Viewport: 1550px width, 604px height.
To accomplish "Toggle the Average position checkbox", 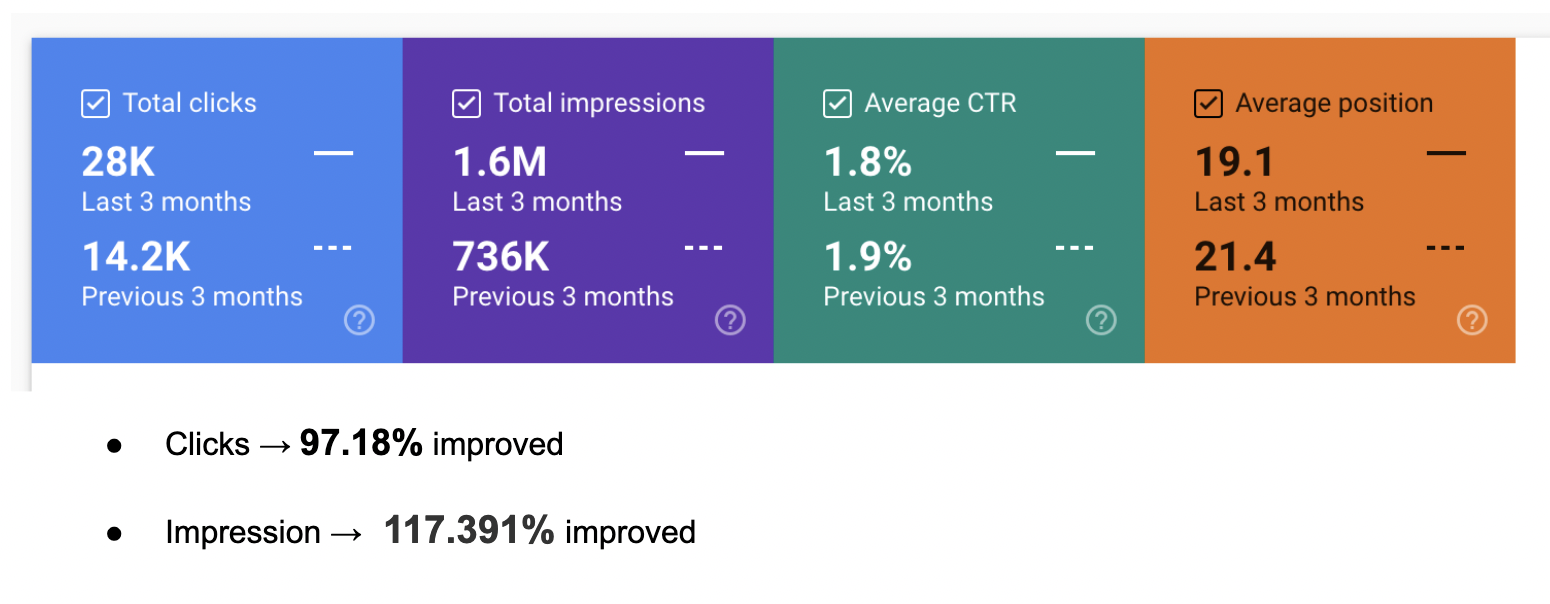I will pyautogui.click(x=1208, y=103).
